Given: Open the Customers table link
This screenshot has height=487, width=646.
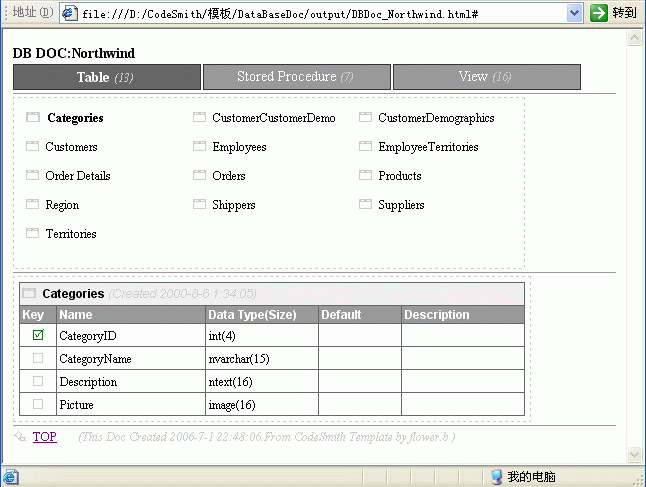Looking at the screenshot, I should click(x=71, y=147).
